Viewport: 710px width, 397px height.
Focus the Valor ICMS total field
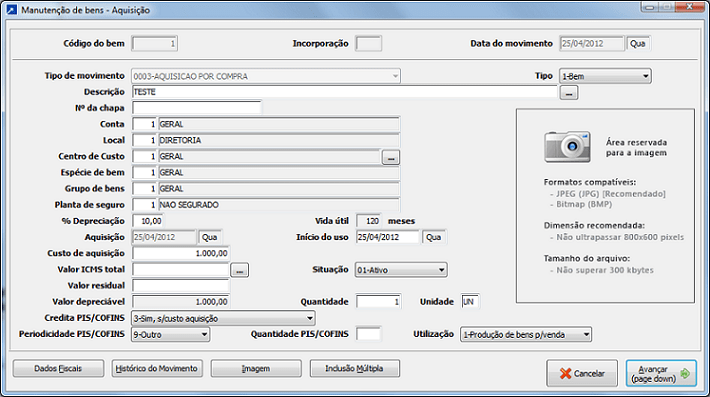[x=181, y=269]
